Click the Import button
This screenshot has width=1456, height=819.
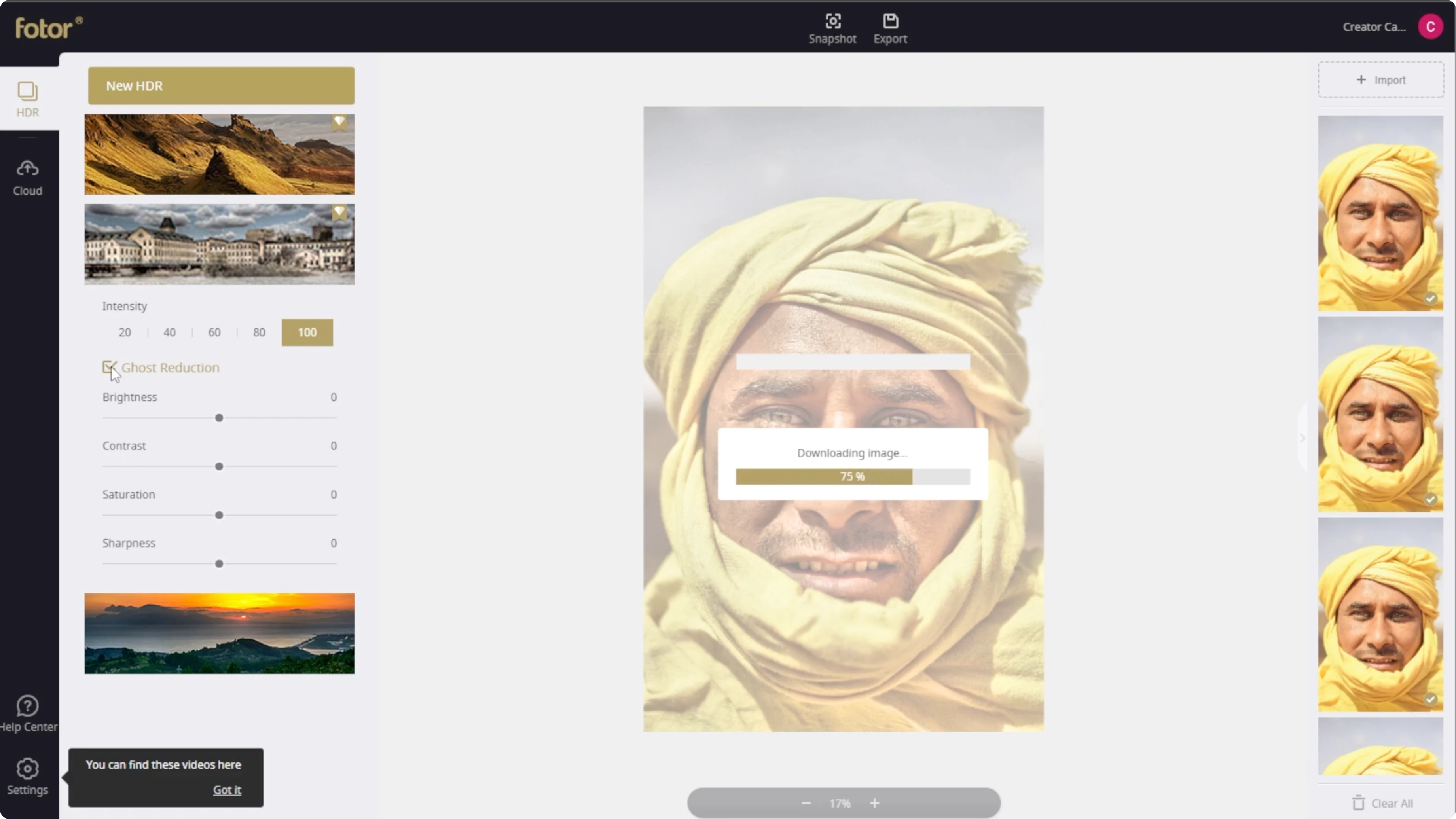(1381, 80)
